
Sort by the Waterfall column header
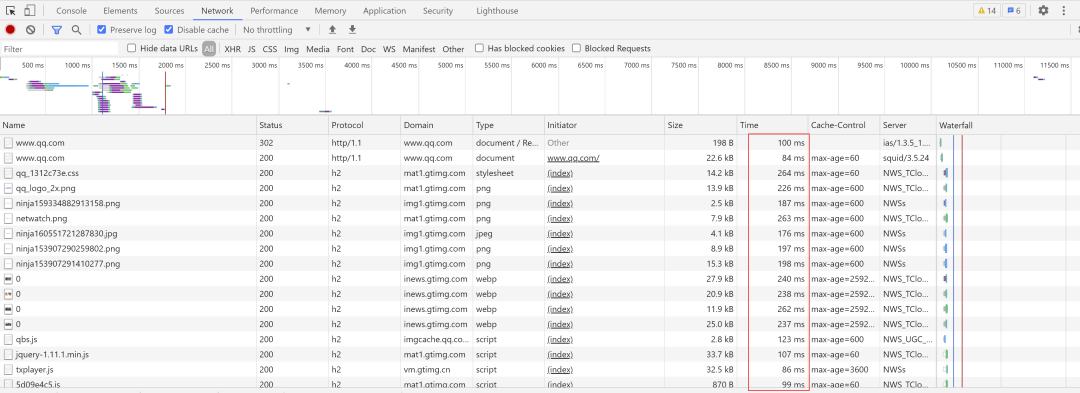coord(1008,125)
